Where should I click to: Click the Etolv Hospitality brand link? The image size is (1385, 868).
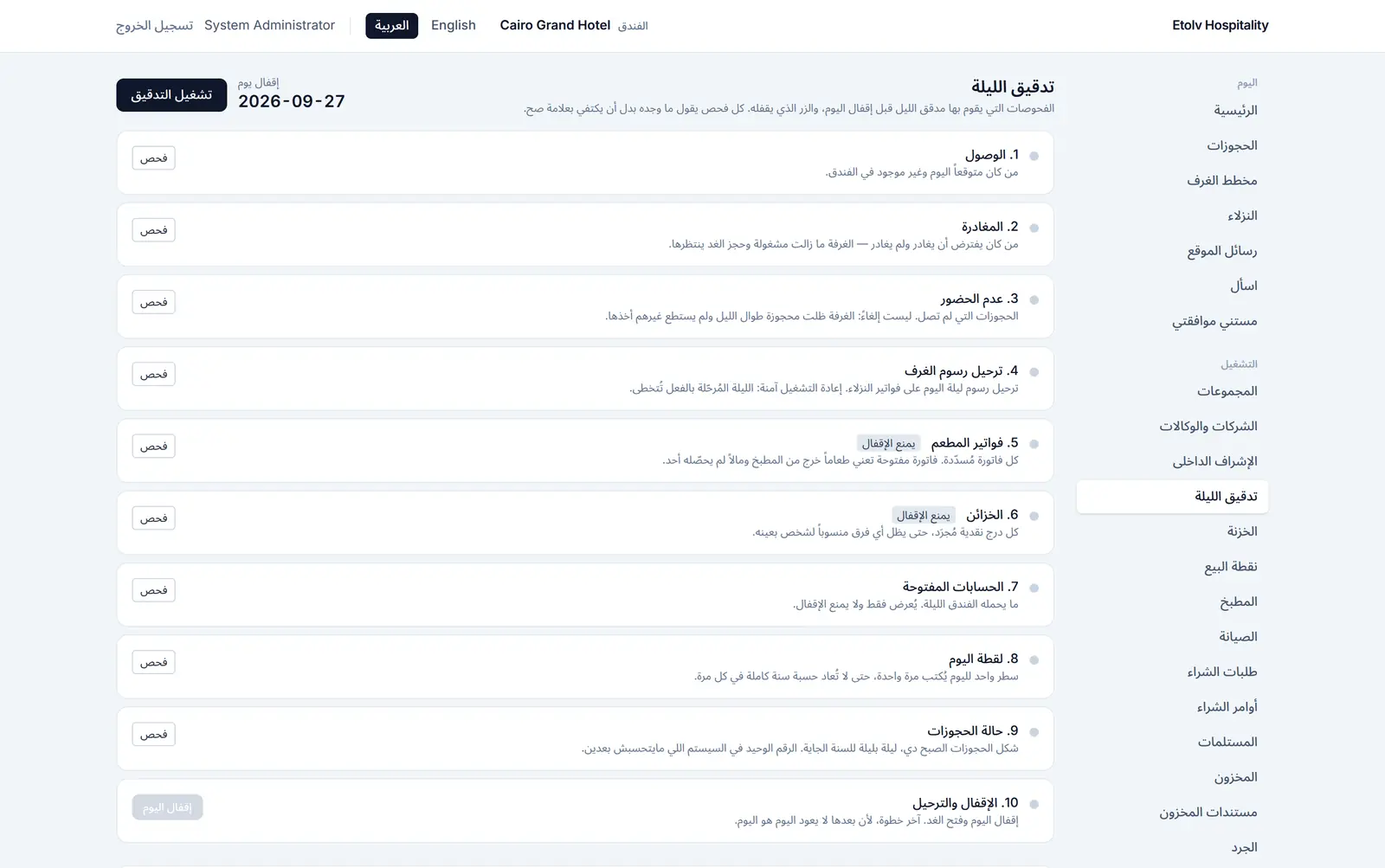coord(1220,25)
